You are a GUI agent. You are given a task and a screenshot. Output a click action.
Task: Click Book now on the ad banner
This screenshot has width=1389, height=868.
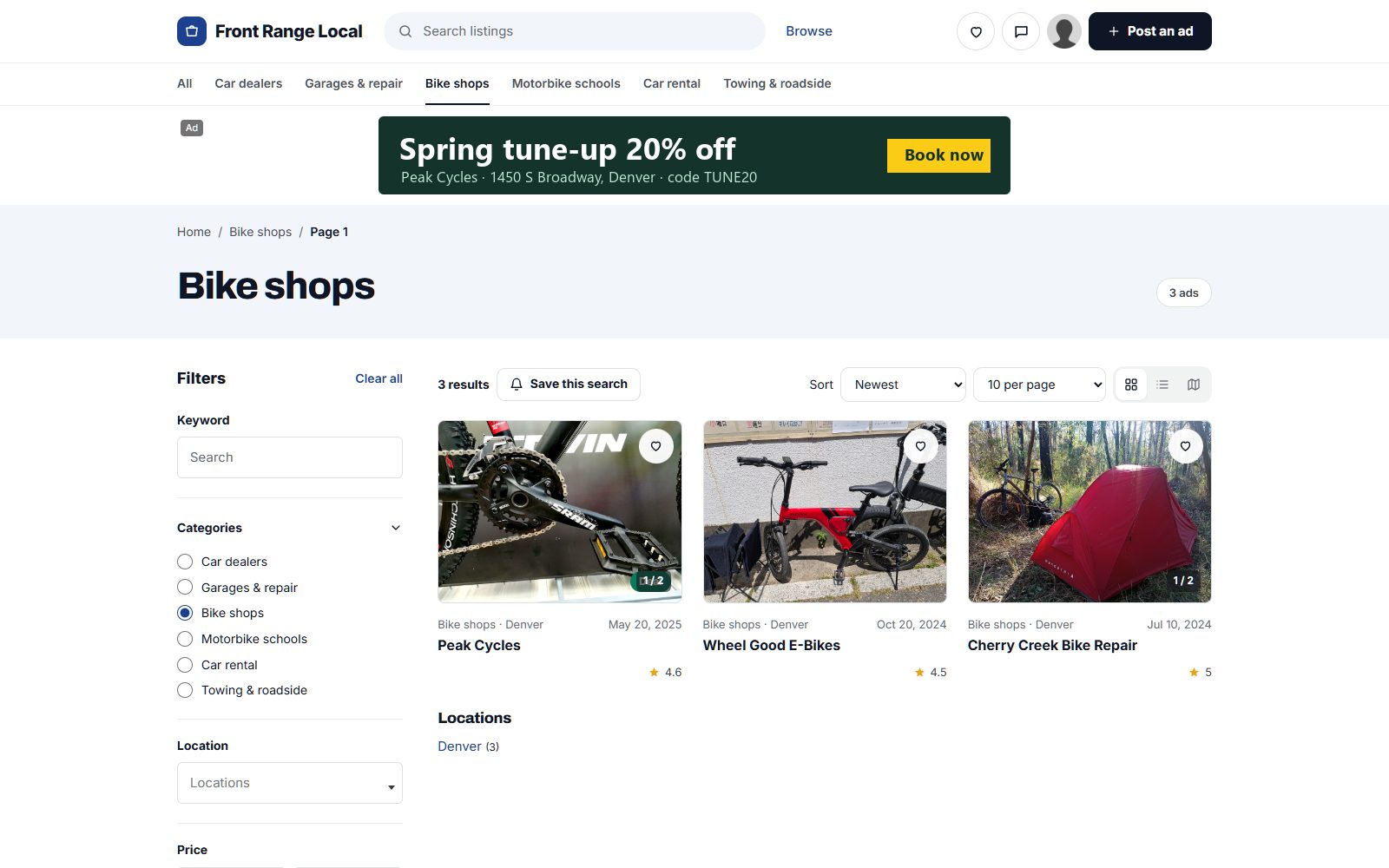(938, 155)
